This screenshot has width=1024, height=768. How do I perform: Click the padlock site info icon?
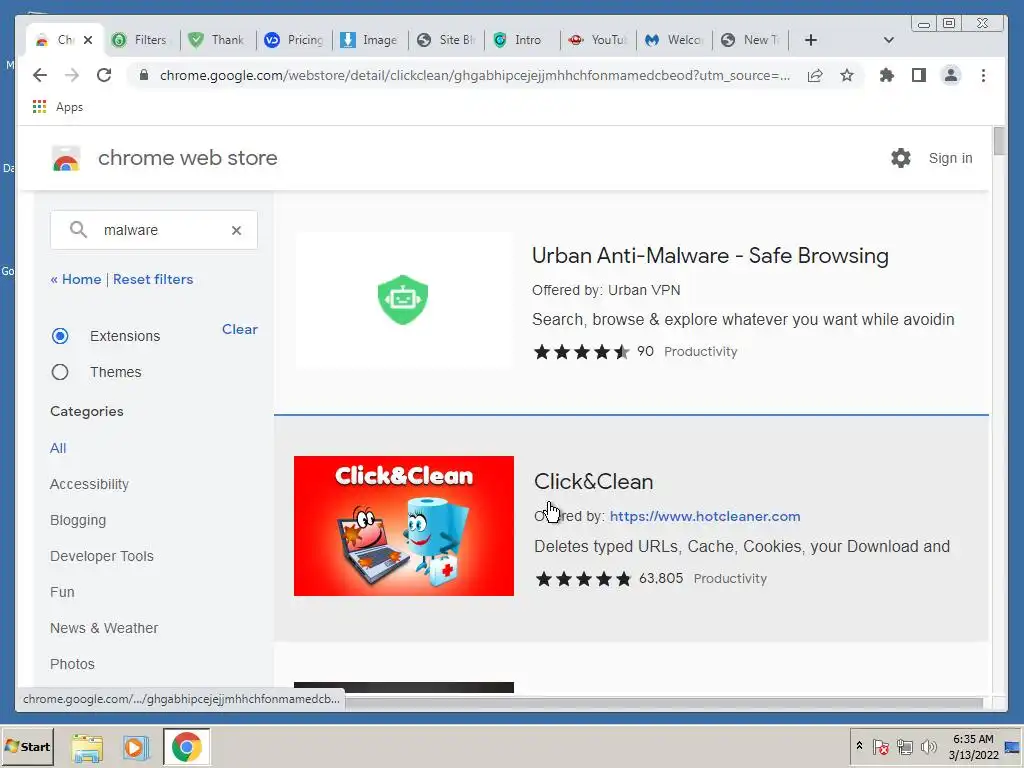coord(144,75)
